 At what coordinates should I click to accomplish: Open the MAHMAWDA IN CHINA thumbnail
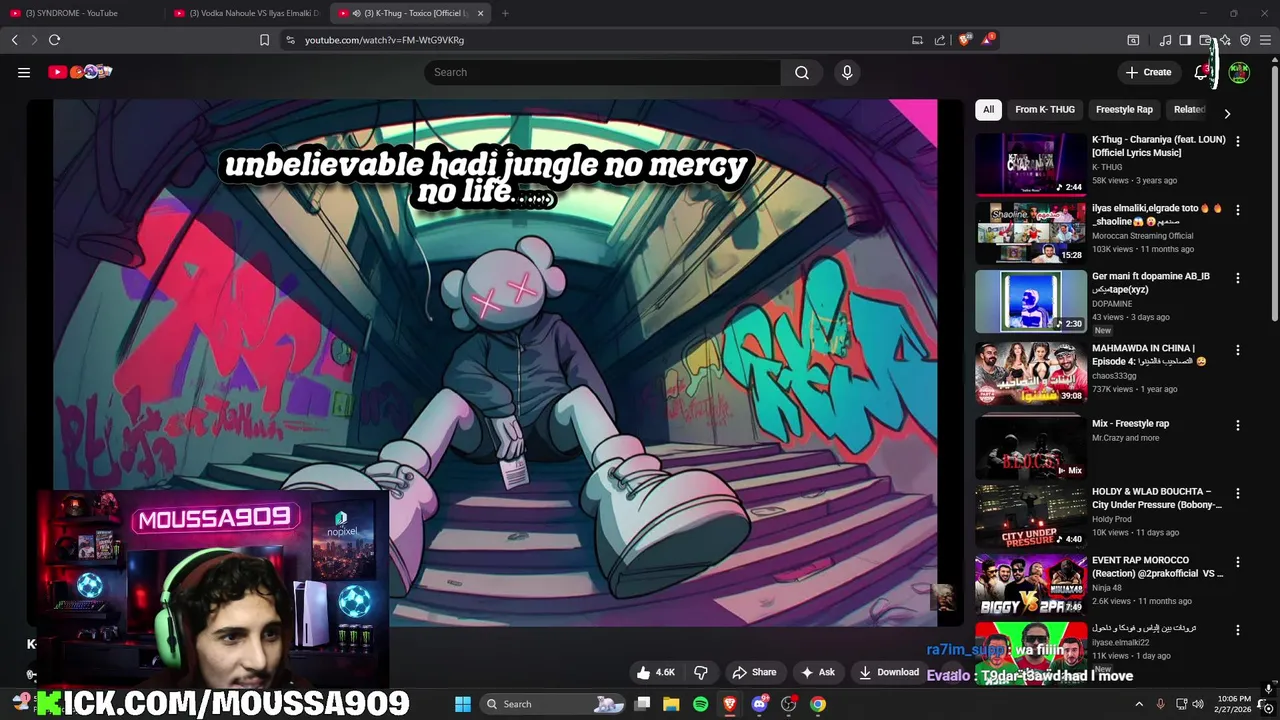[x=1030, y=372]
